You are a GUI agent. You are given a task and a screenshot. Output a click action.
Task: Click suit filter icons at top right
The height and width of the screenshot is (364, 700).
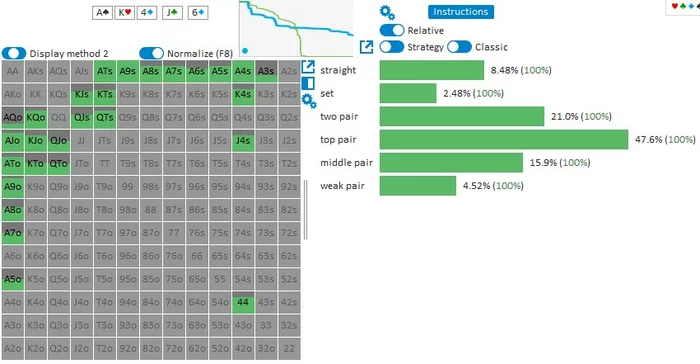(685, 6)
